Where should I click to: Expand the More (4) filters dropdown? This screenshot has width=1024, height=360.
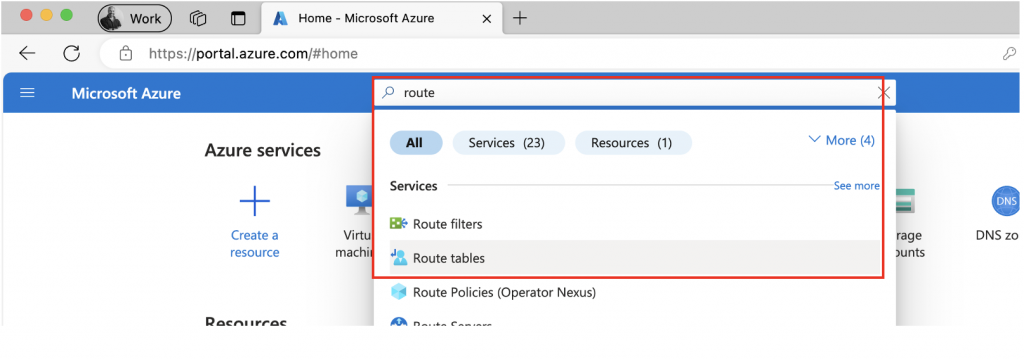point(842,140)
